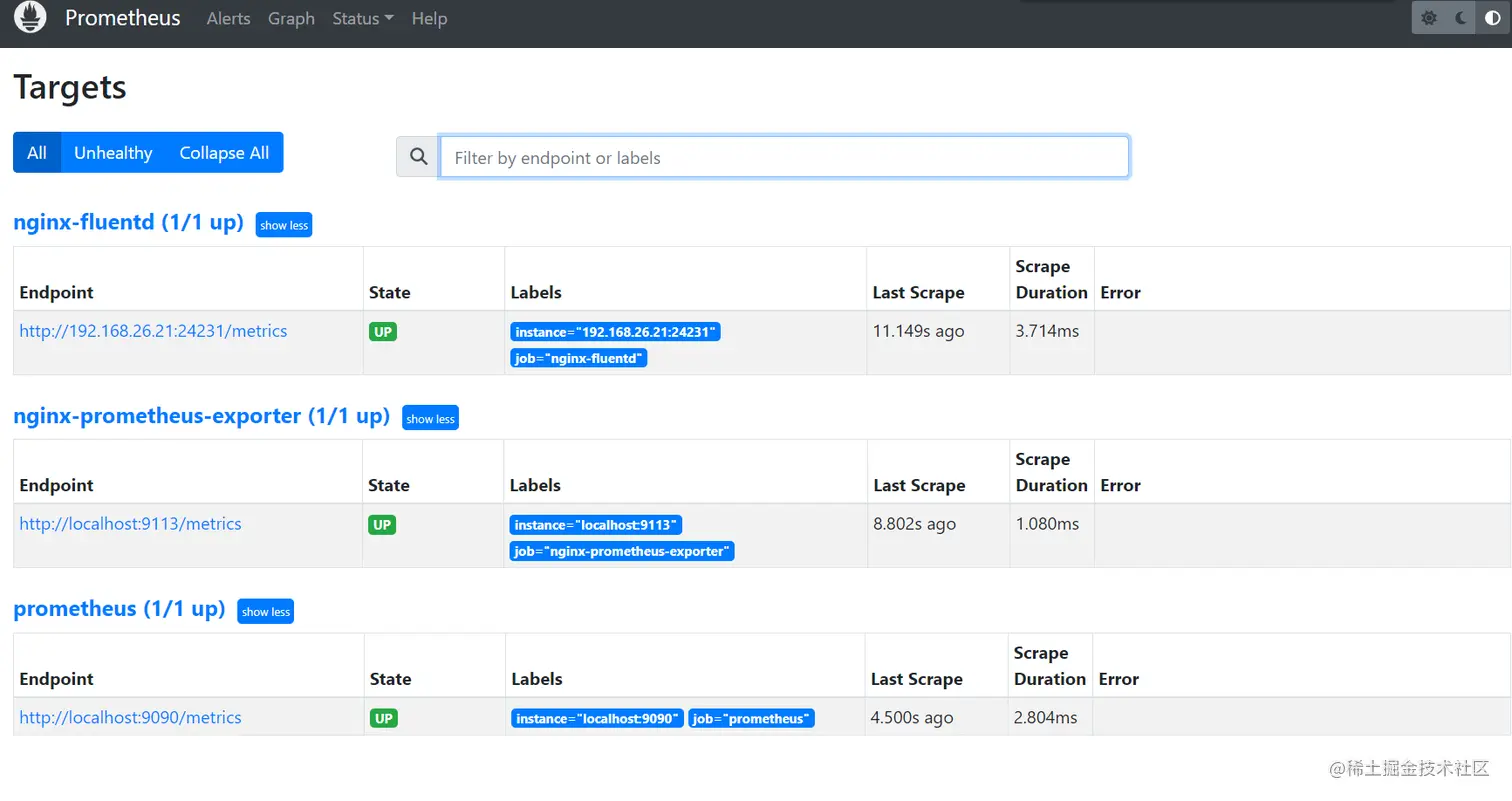The width and height of the screenshot is (1512, 801).
Task: Open the http://localhost:9113/metrics endpoint link
Action: (130, 523)
